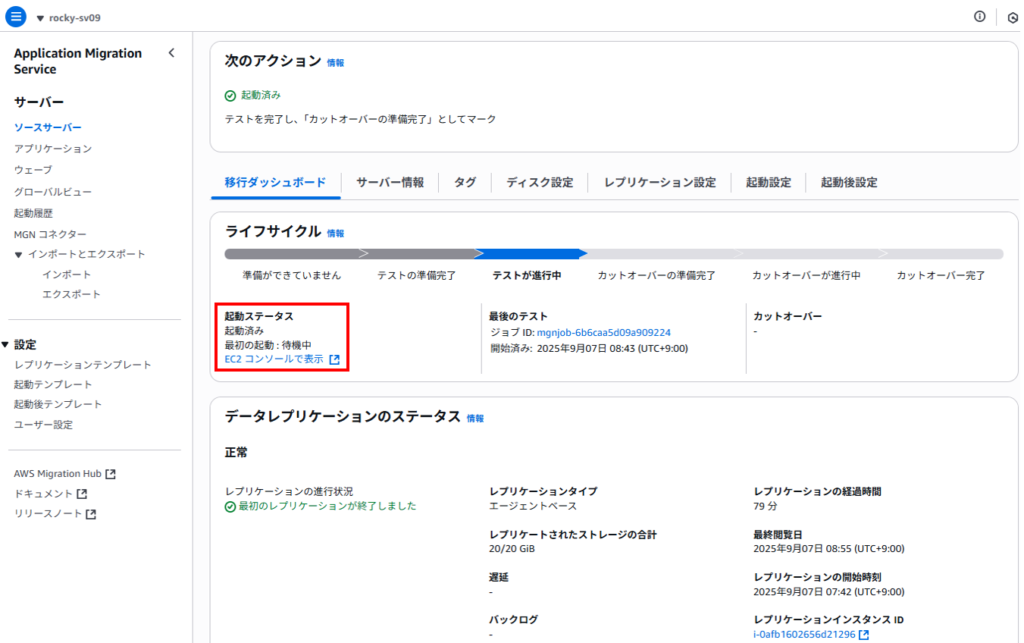Click external link icon next to replication instance ID
Screen dimensions: 1024x643
pyautogui.click(x=863, y=635)
